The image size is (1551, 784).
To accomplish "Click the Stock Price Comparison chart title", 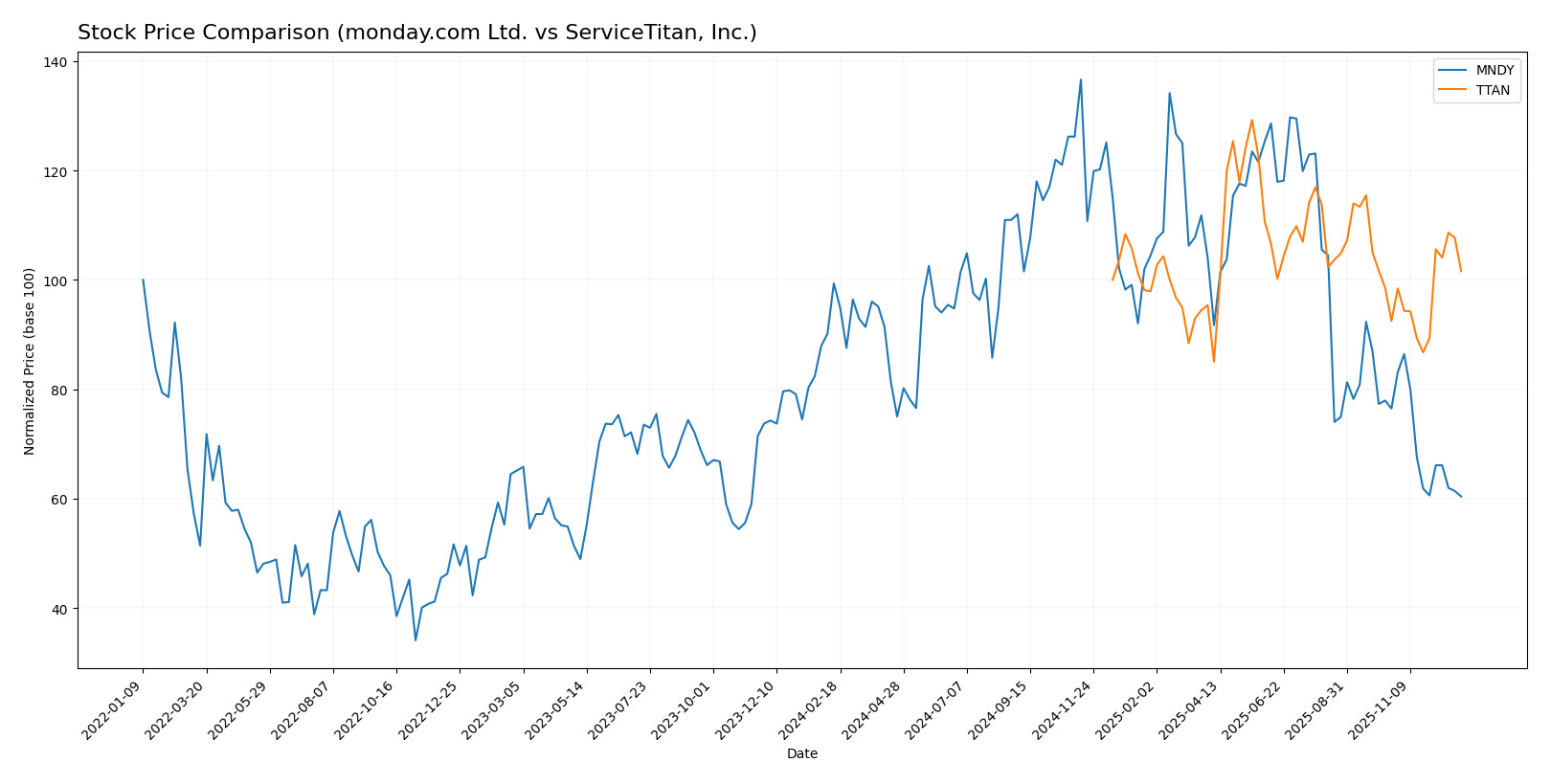I will click(x=416, y=33).
